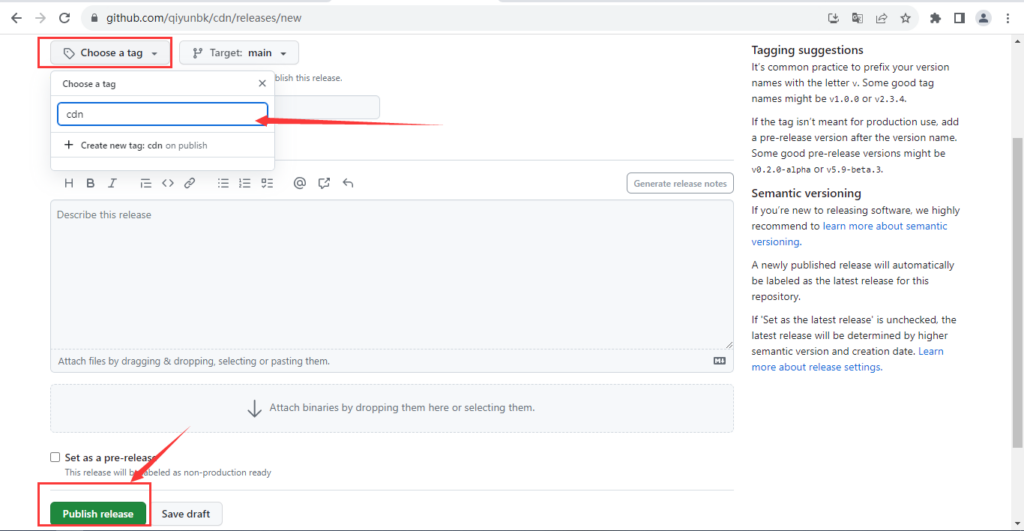Insert a numbered list

[x=245, y=184]
